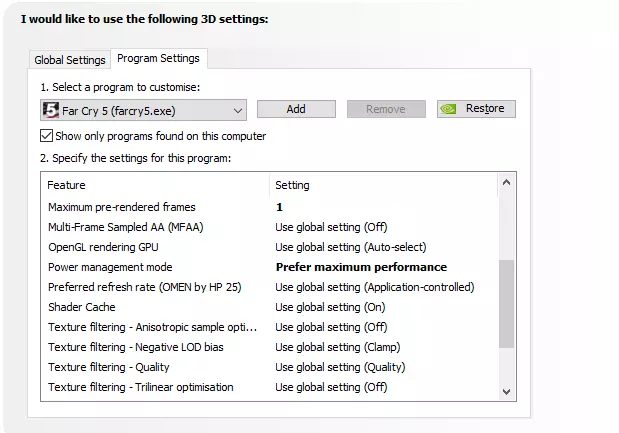Image resolution: width=619 pixels, height=433 pixels.
Task: Click the NVIDIA logo on Restore button
Action: pos(451,109)
